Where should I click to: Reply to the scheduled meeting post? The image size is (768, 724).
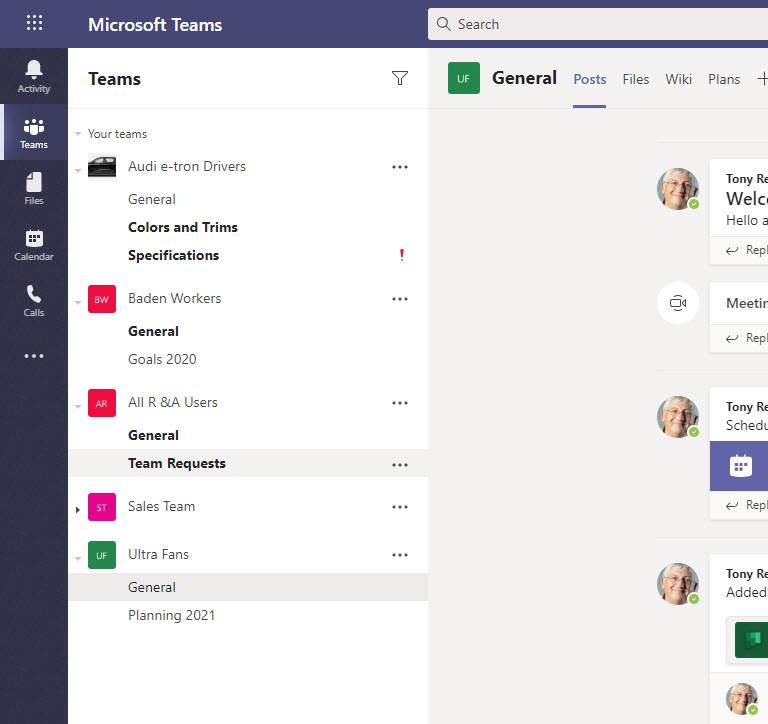tap(746, 505)
